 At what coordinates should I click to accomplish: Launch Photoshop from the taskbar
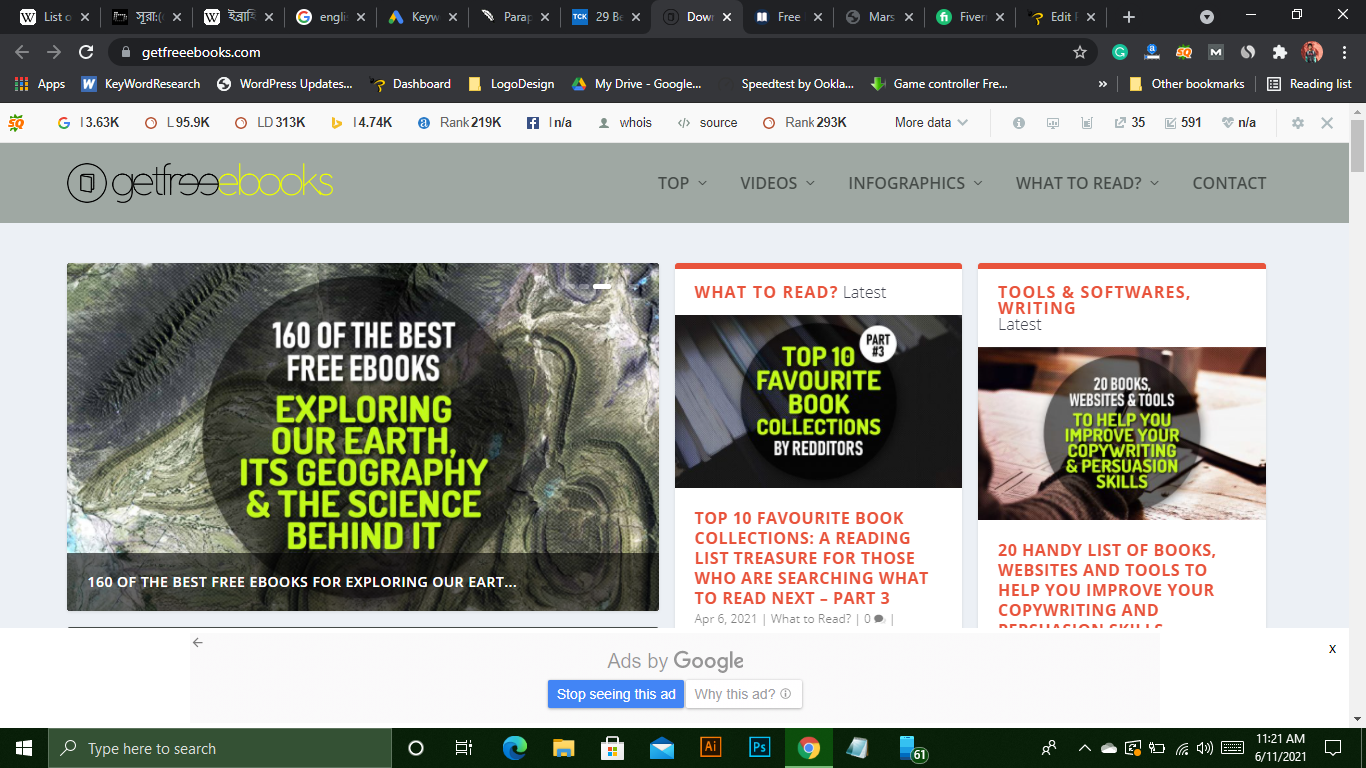[x=760, y=748]
